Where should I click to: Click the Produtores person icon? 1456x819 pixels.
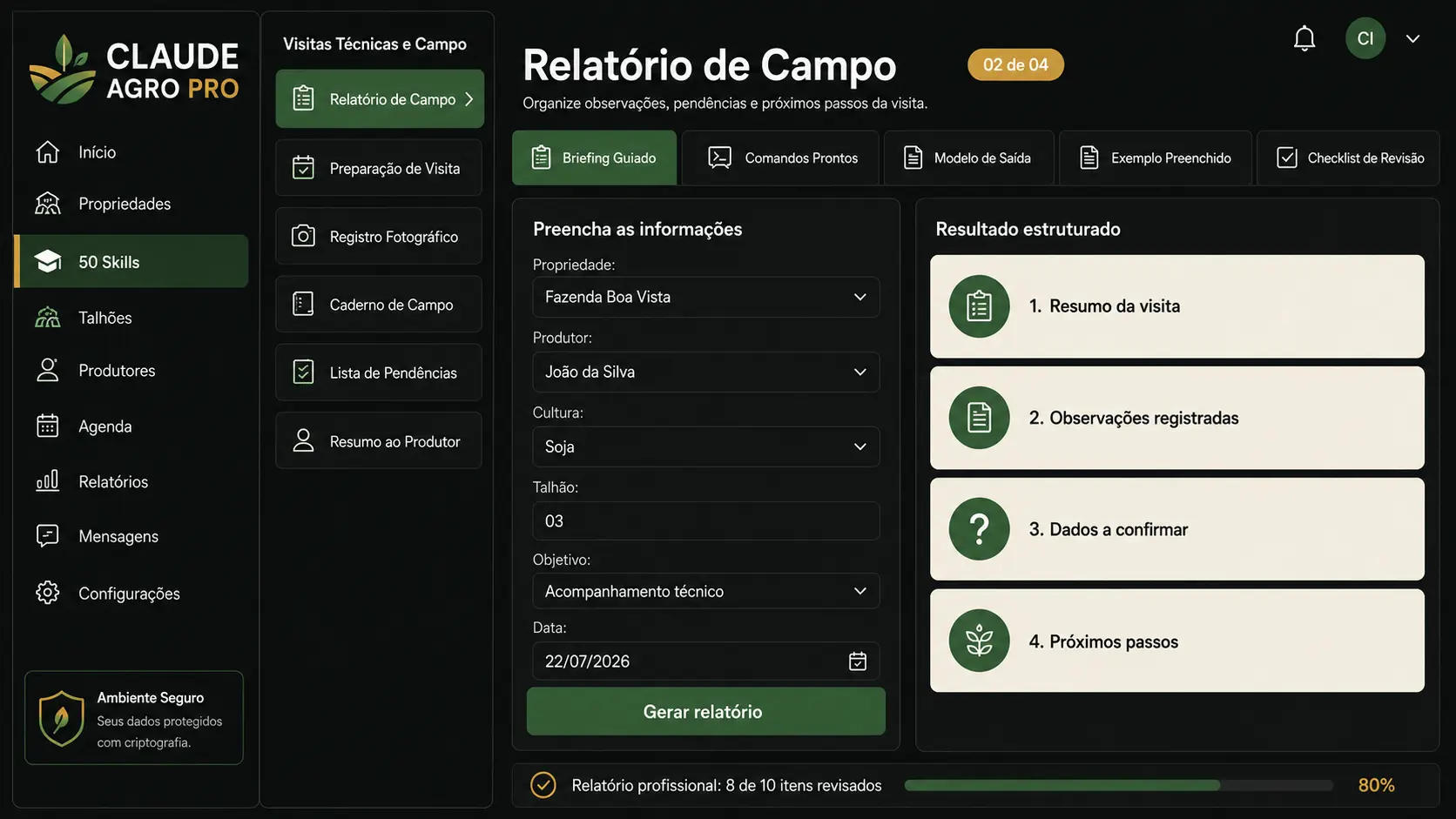(47, 370)
